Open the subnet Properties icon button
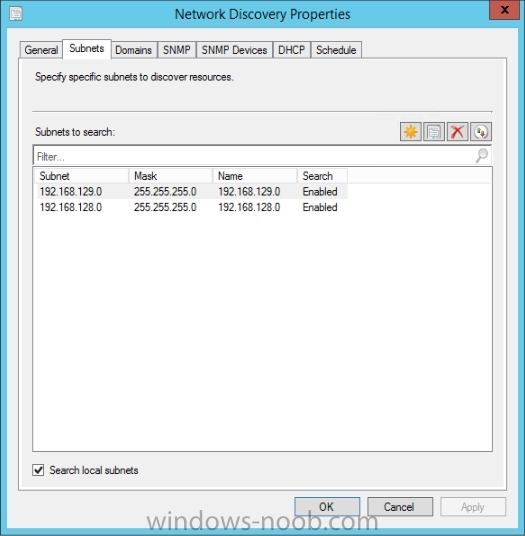 pyautogui.click(x=434, y=132)
